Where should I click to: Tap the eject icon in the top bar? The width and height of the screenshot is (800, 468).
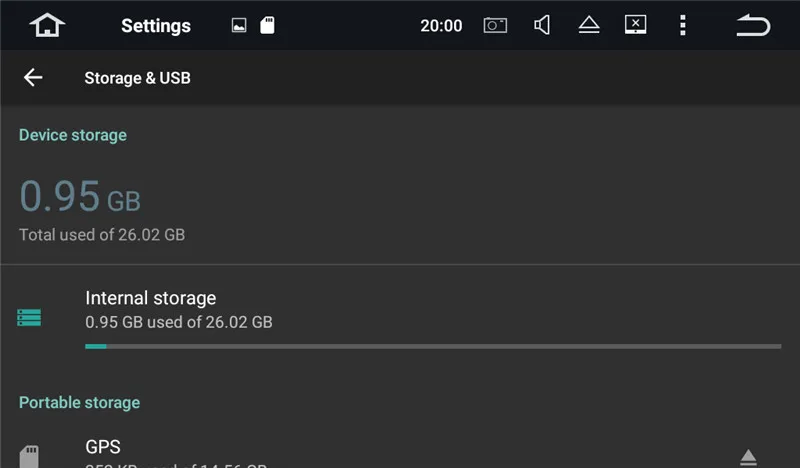pos(589,26)
